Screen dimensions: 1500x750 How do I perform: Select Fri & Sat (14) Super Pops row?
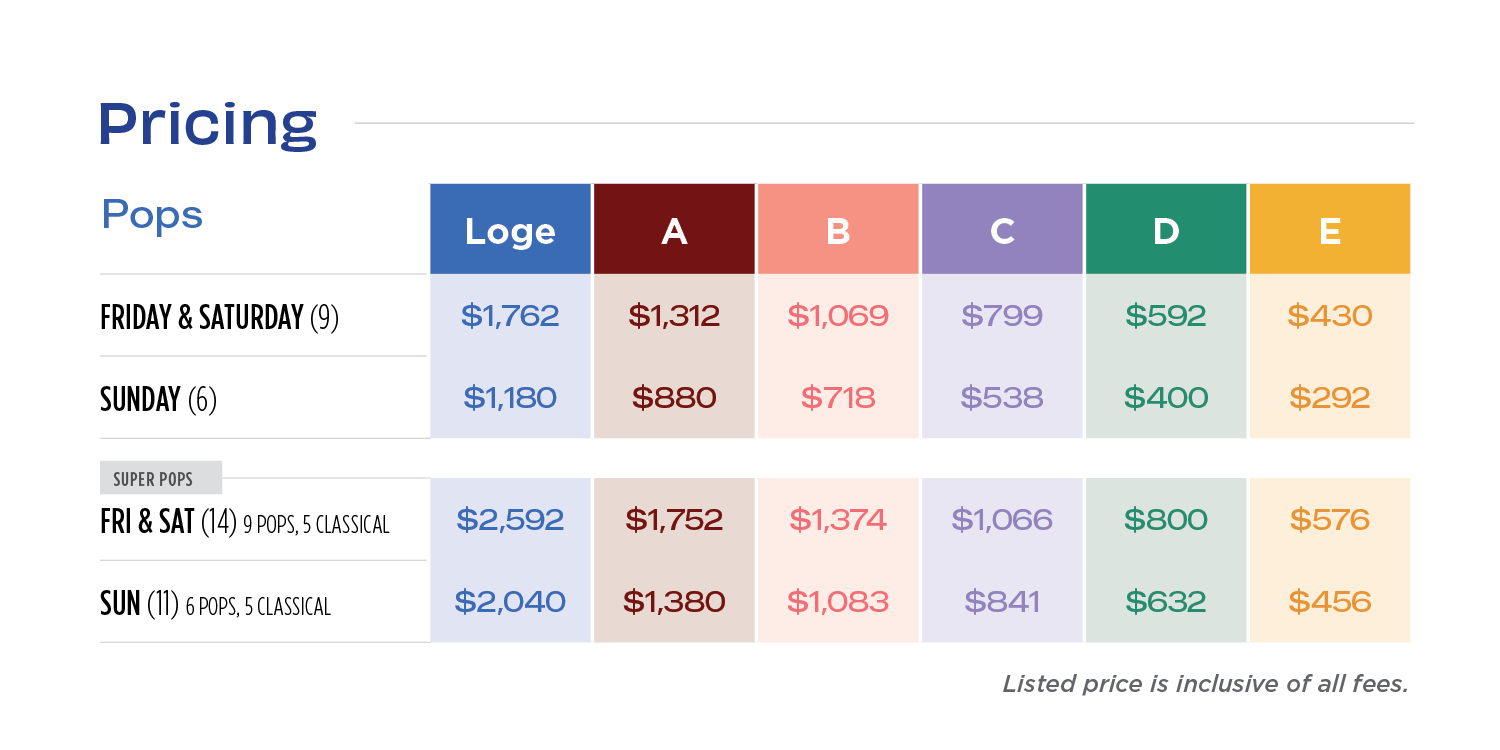(244, 522)
